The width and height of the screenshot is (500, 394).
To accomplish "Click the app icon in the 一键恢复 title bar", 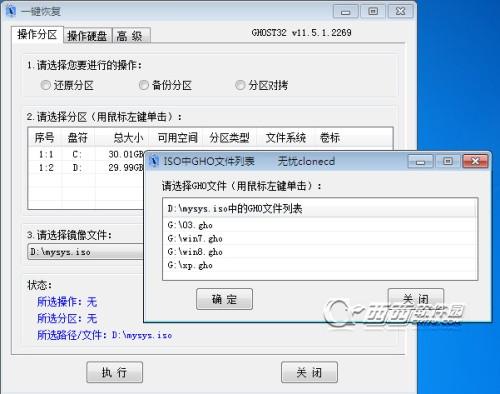I will click(x=11, y=11).
